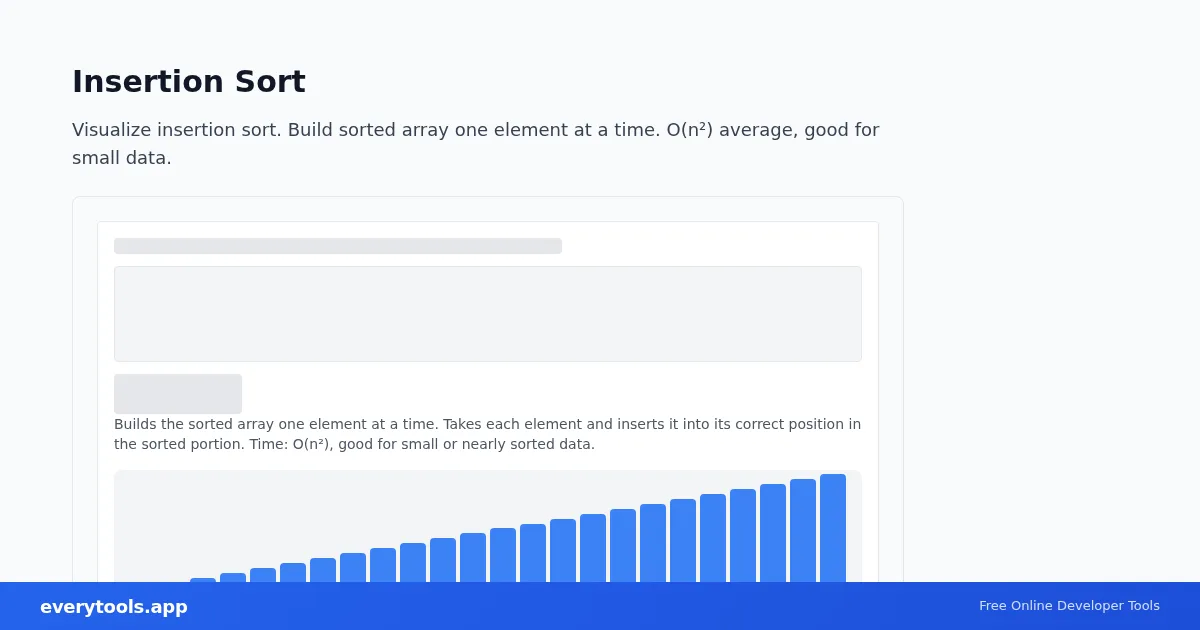Click the fourth-tallest blue bar
1200x630 pixels.
pyautogui.click(x=743, y=536)
